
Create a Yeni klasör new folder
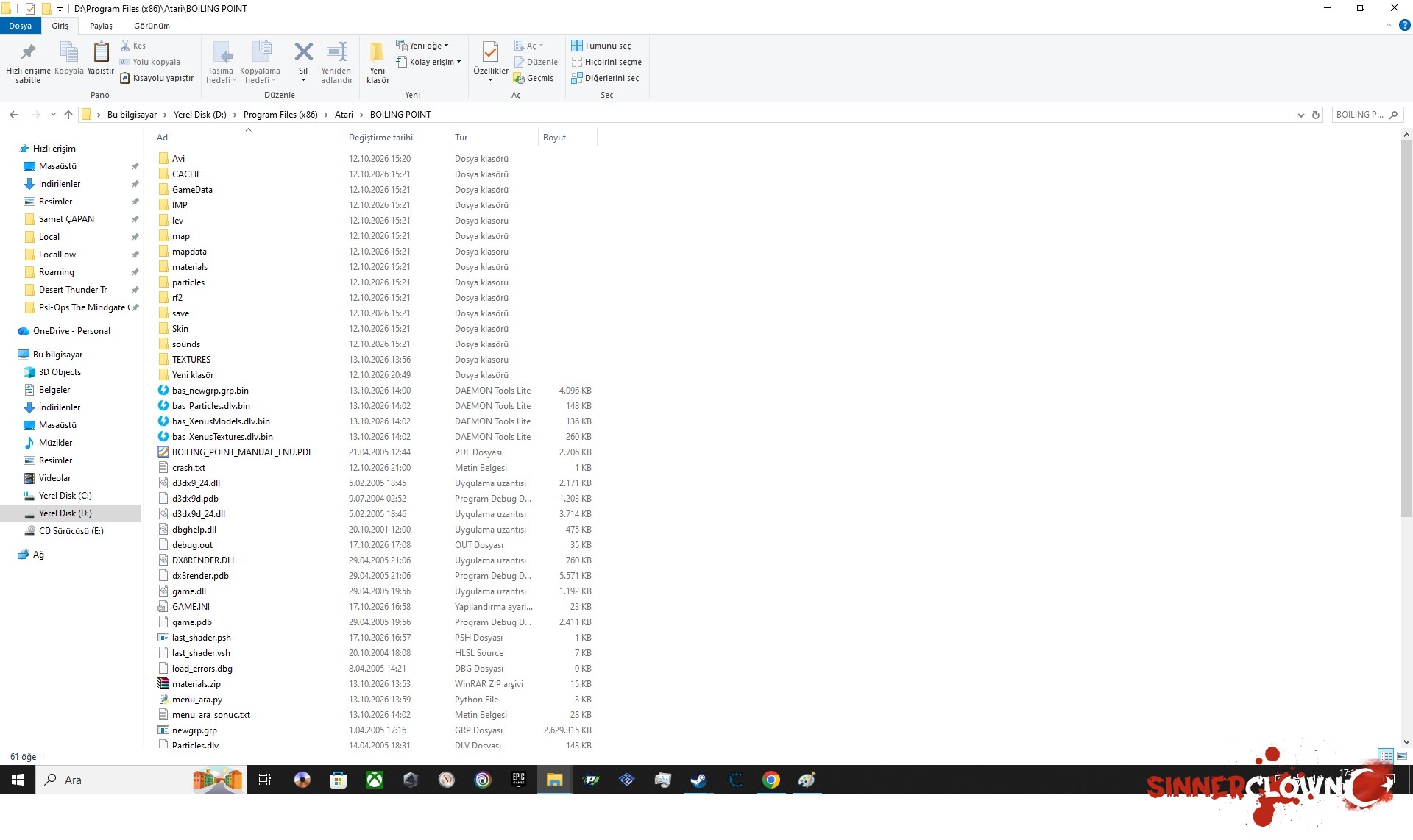pos(378,62)
